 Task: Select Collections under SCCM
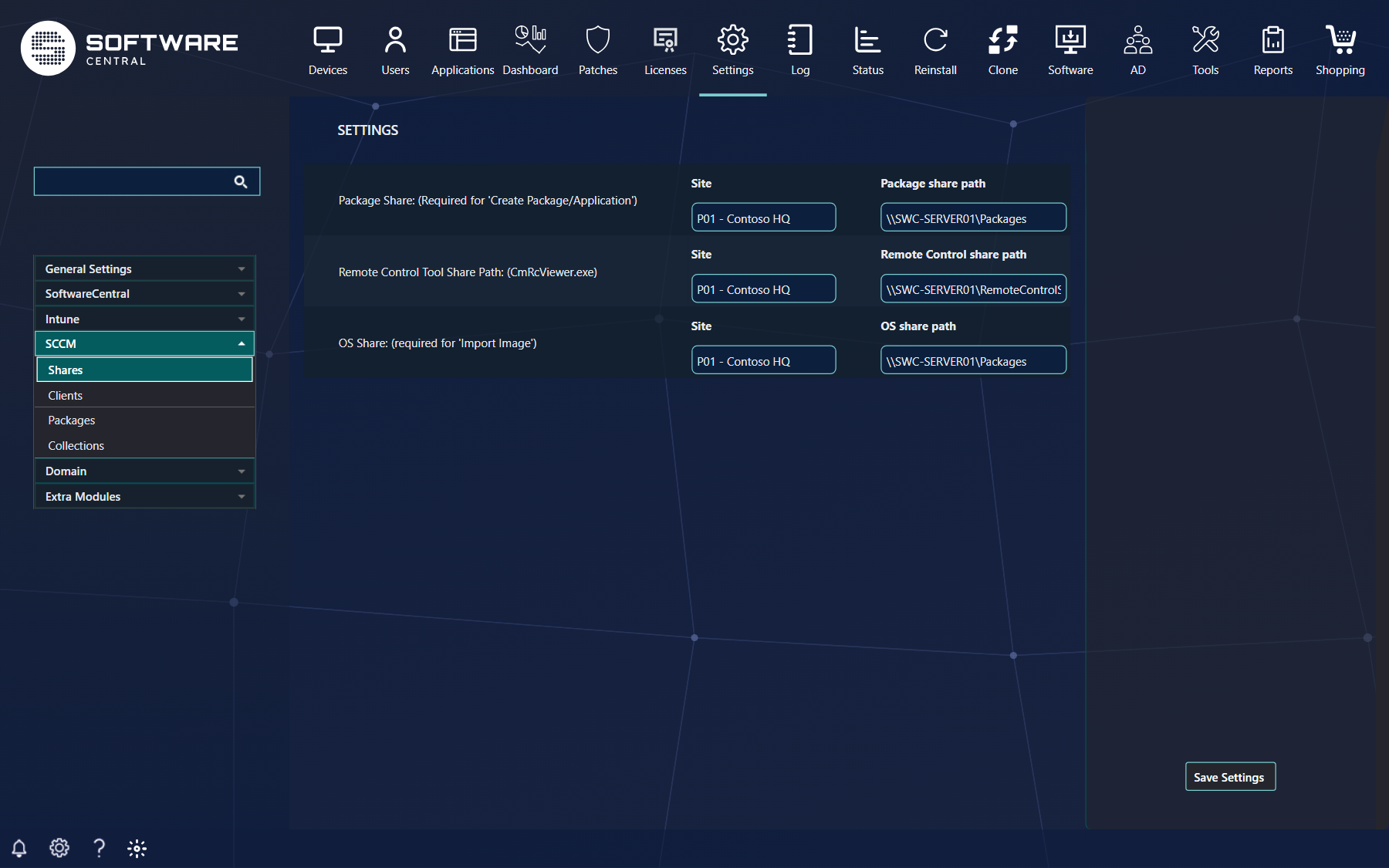click(144, 445)
